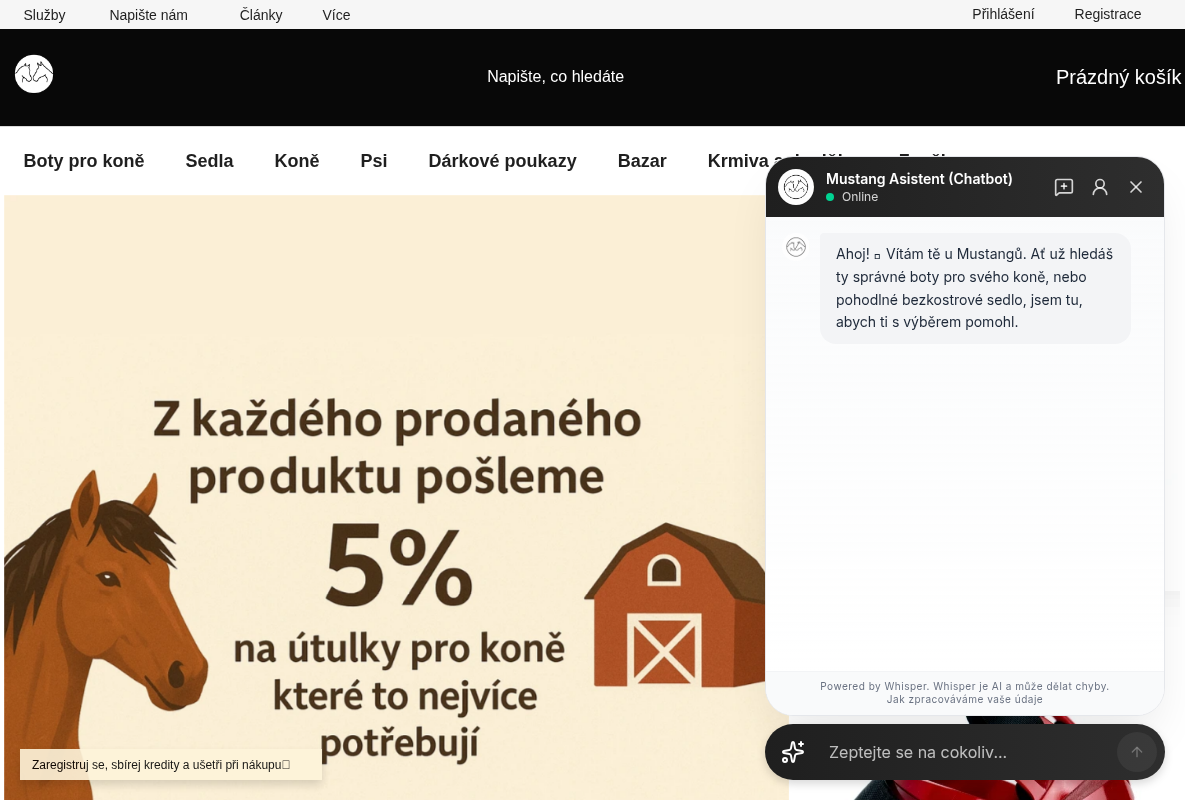Click the search field 'Napište, co hledáte'
Image resolution: width=1200 pixels, height=800 pixels.
point(555,77)
